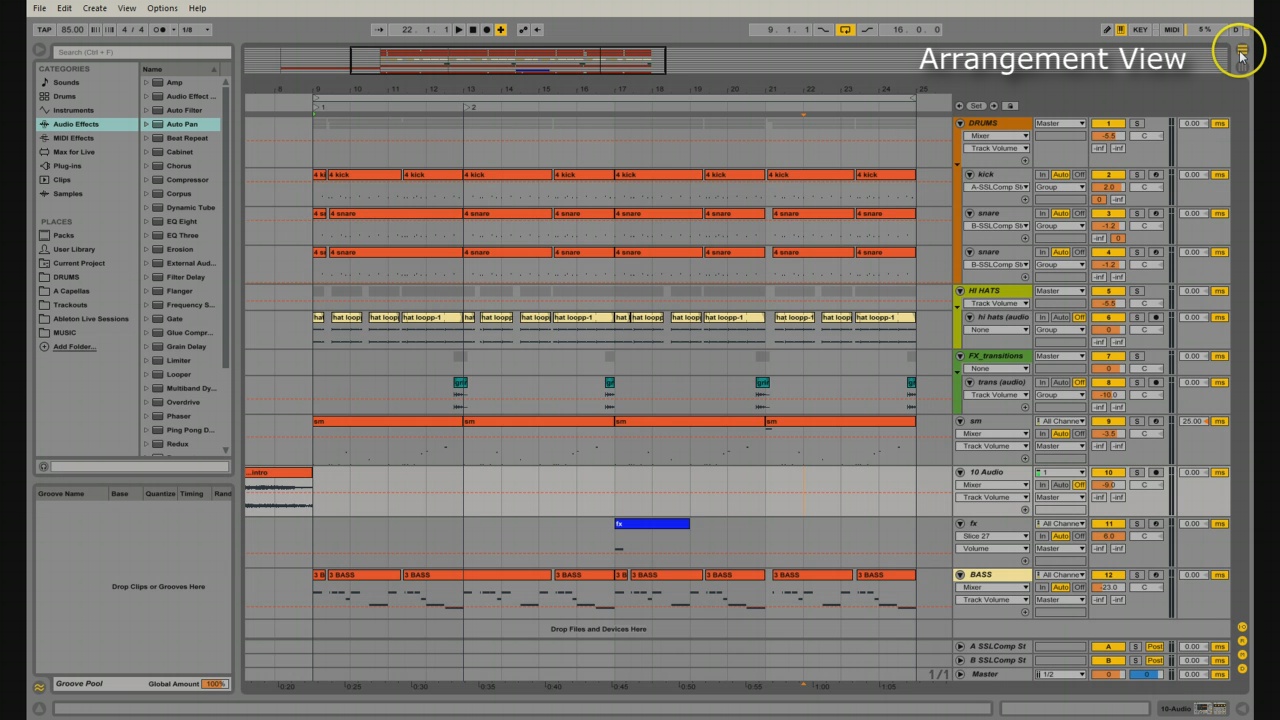Click the Add Folder link
The image size is (1280, 720).
pyautogui.click(x=74, y=347)
